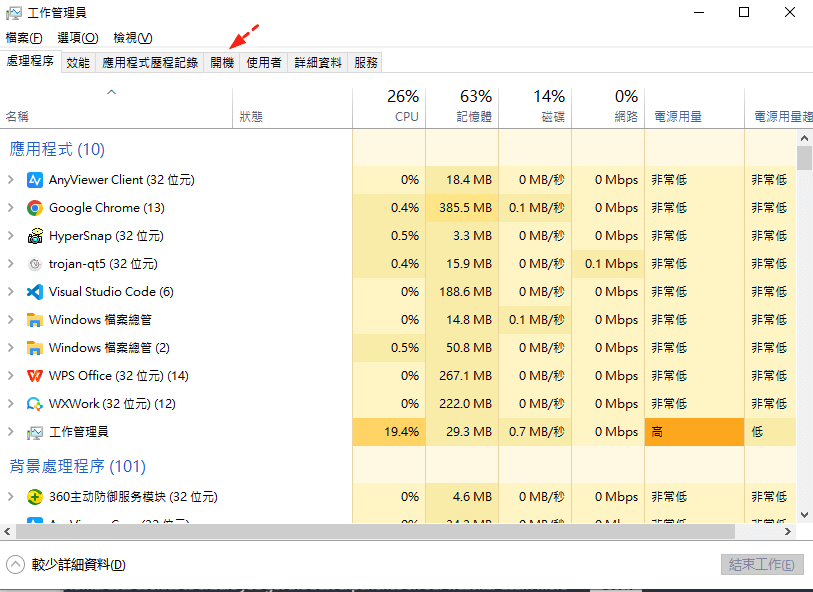Select the Visual Studio Code icon
The width and height of the screenshot is (813, 592).
[x=35, y=292]
